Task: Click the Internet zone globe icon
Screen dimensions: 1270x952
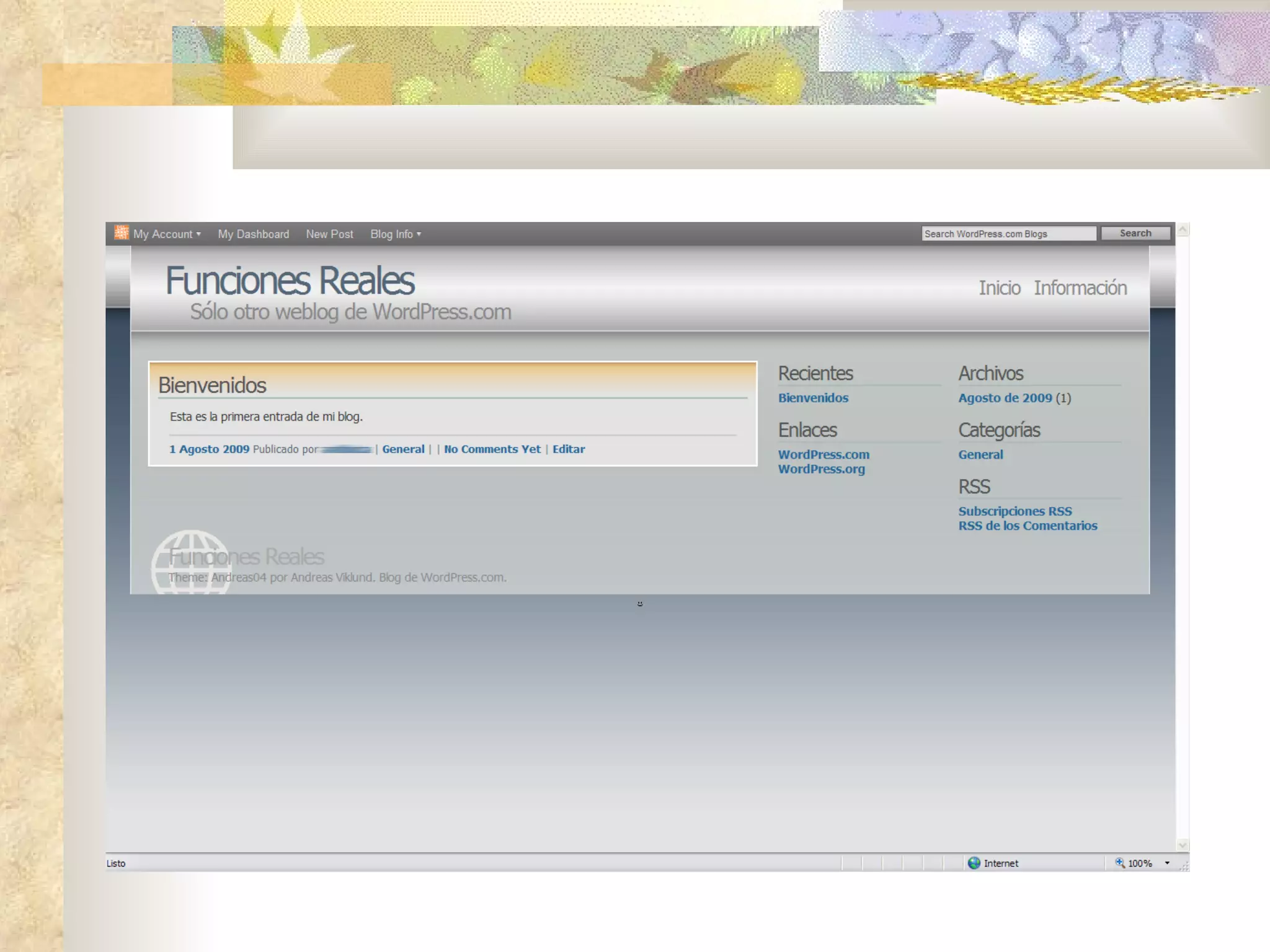Action: pos(974,863)
